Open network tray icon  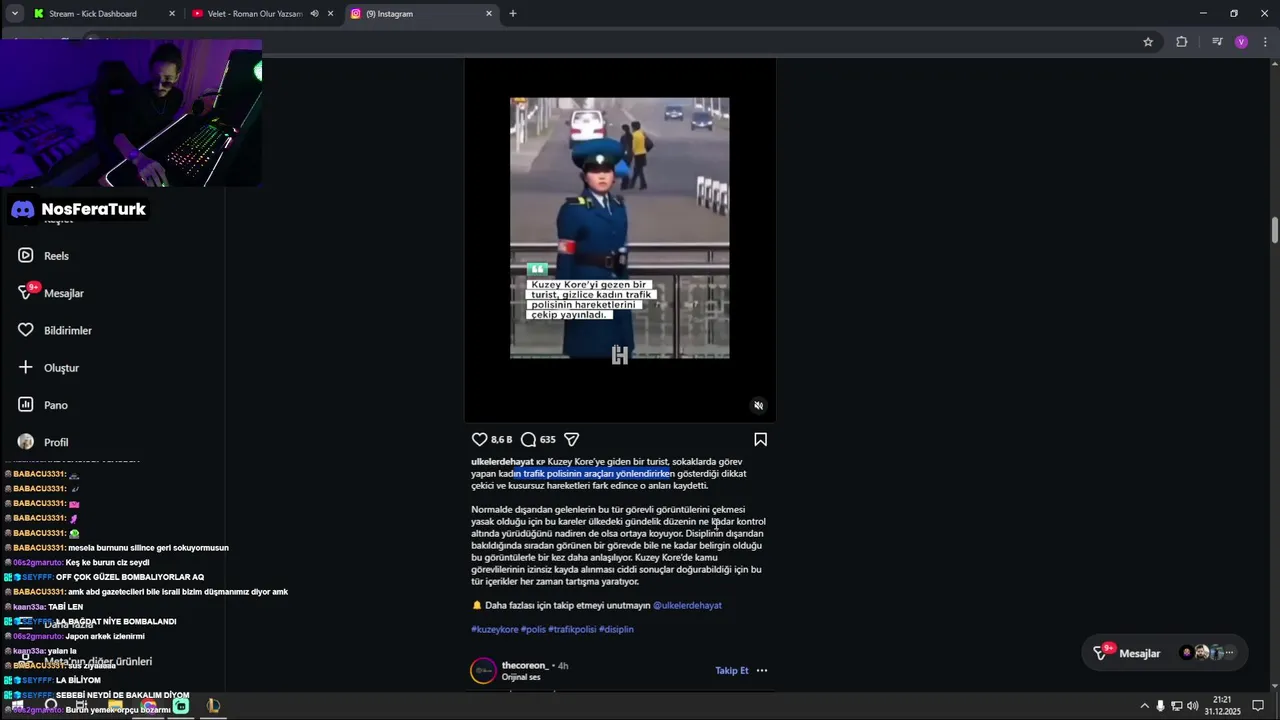(x=1176, y=706)
